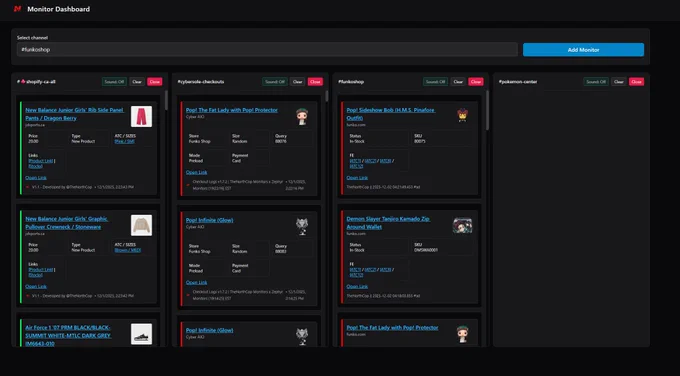Open the Select channel combo box

[267, 49]
